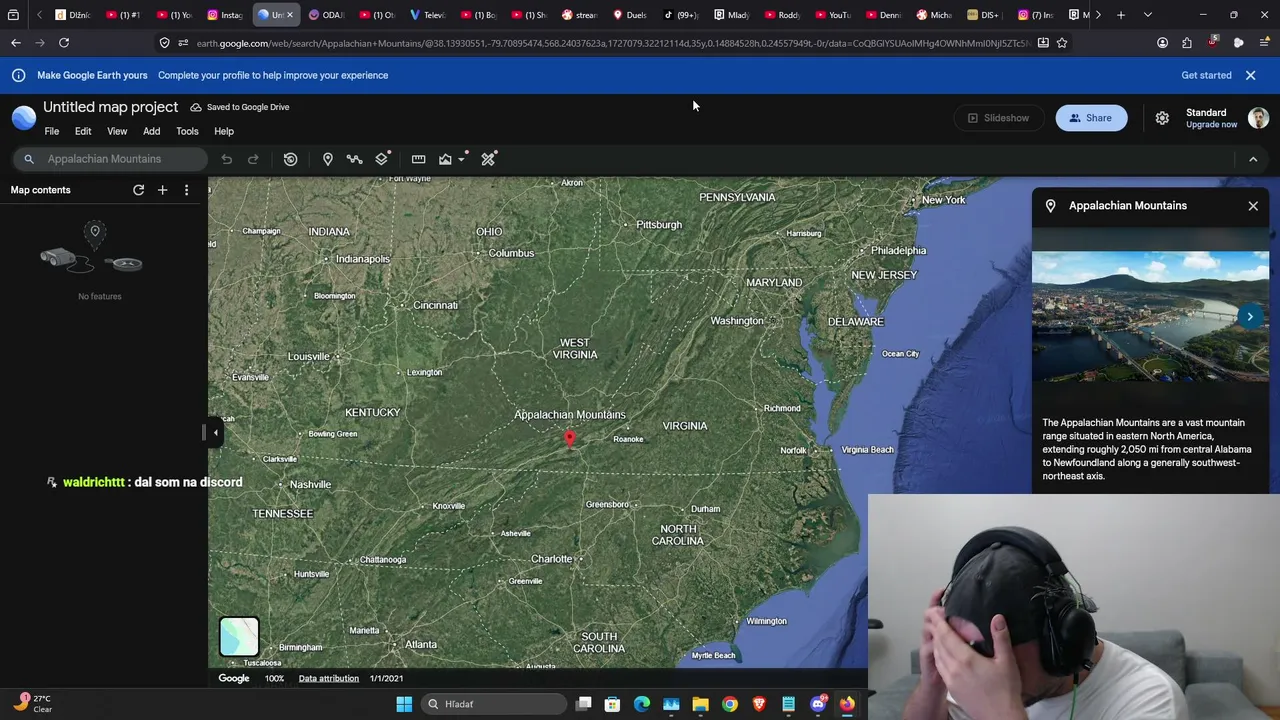1280x720 pixels.
Task: Click the 100% zoom level indicator
Action: click(x=274, y=679)
